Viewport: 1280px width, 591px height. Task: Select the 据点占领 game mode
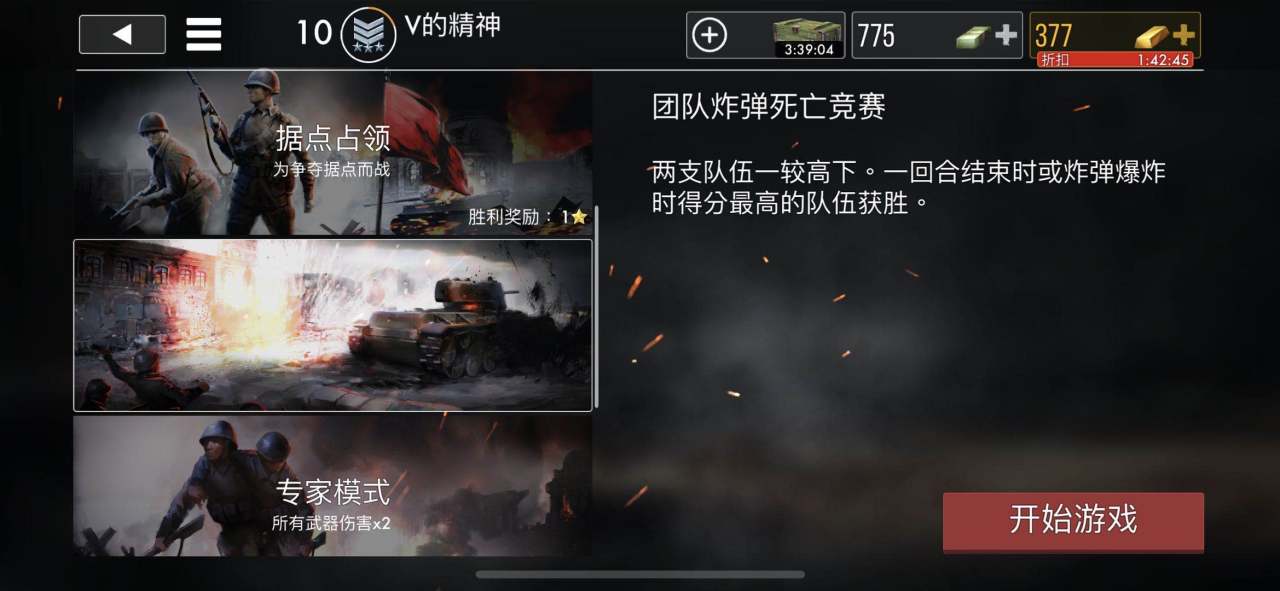pos(332,153)
